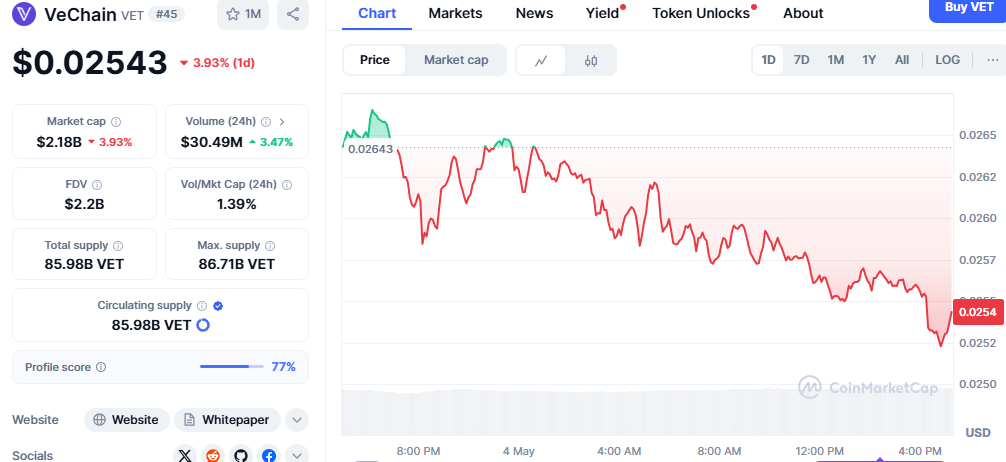Open the X (Twitter) social link
1006x462 pixels.
coord(184,455)
